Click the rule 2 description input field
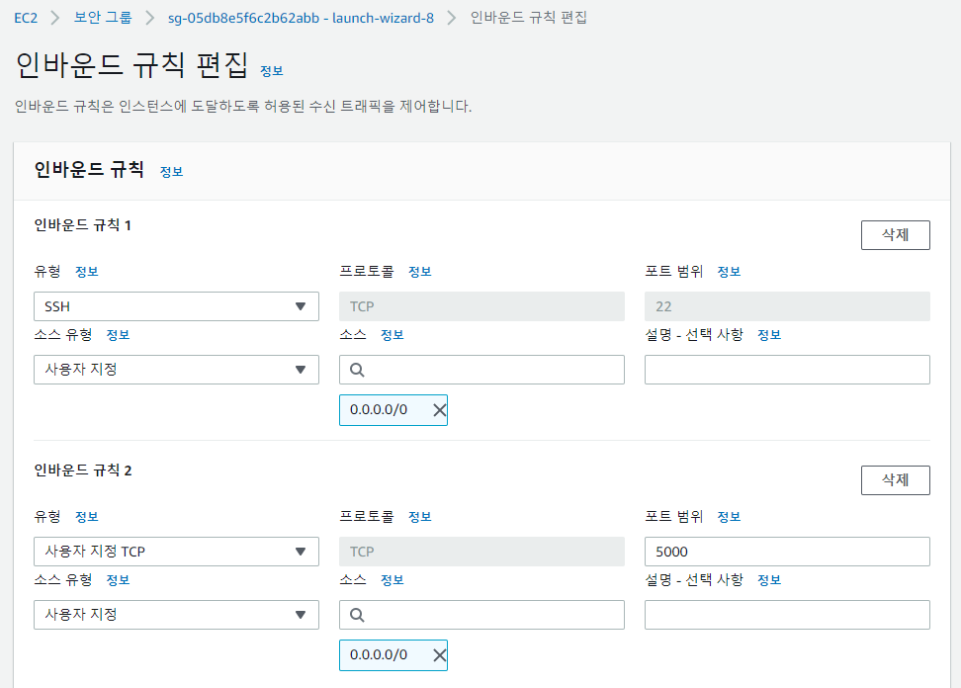This screenshot has width=961, height=688. click(787, 614)
